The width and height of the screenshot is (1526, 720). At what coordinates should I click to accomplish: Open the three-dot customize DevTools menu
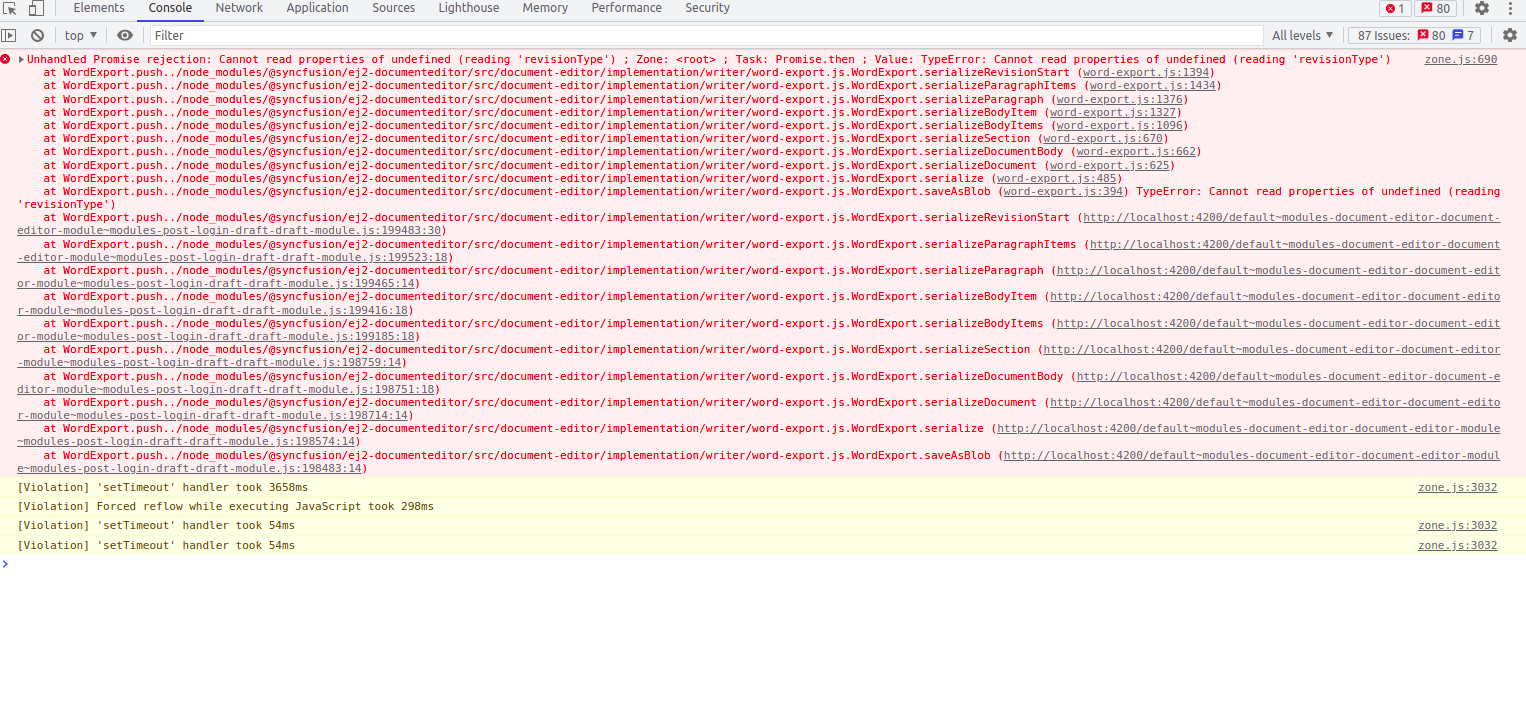coord(1510,8)
